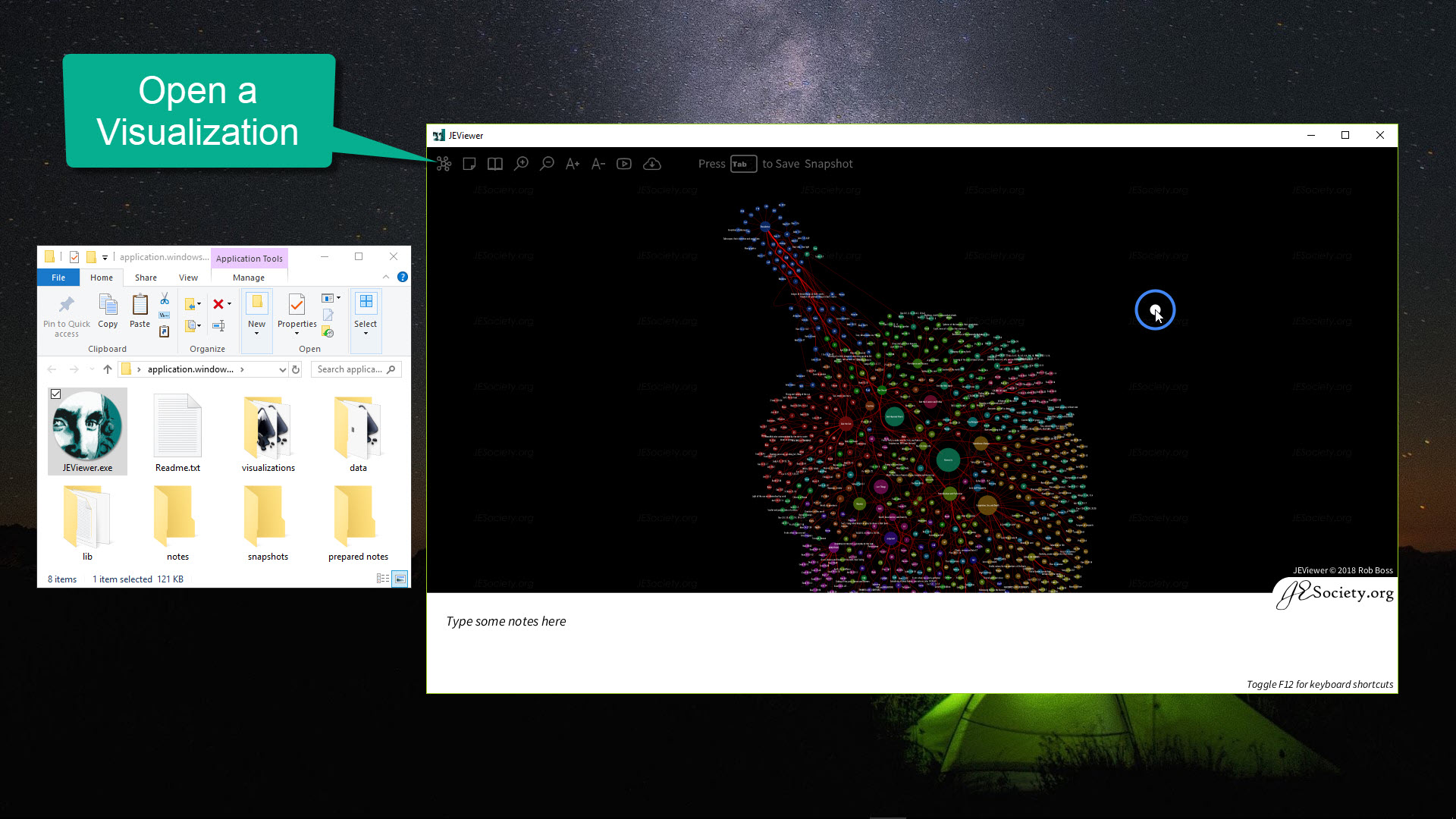The width and height of the screenshot is (1456, 819).
Task: Select the lib folder
Action: pyautogui.click(x=87, y=522)
